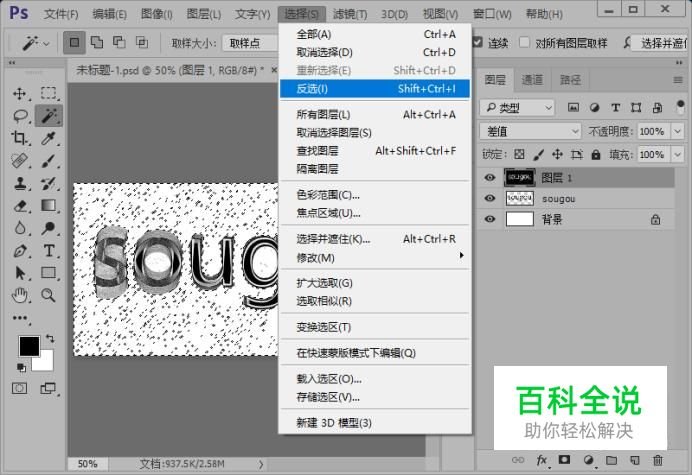Lock all layer attributes icon
The image size is (692, 475).
point(596,154)
